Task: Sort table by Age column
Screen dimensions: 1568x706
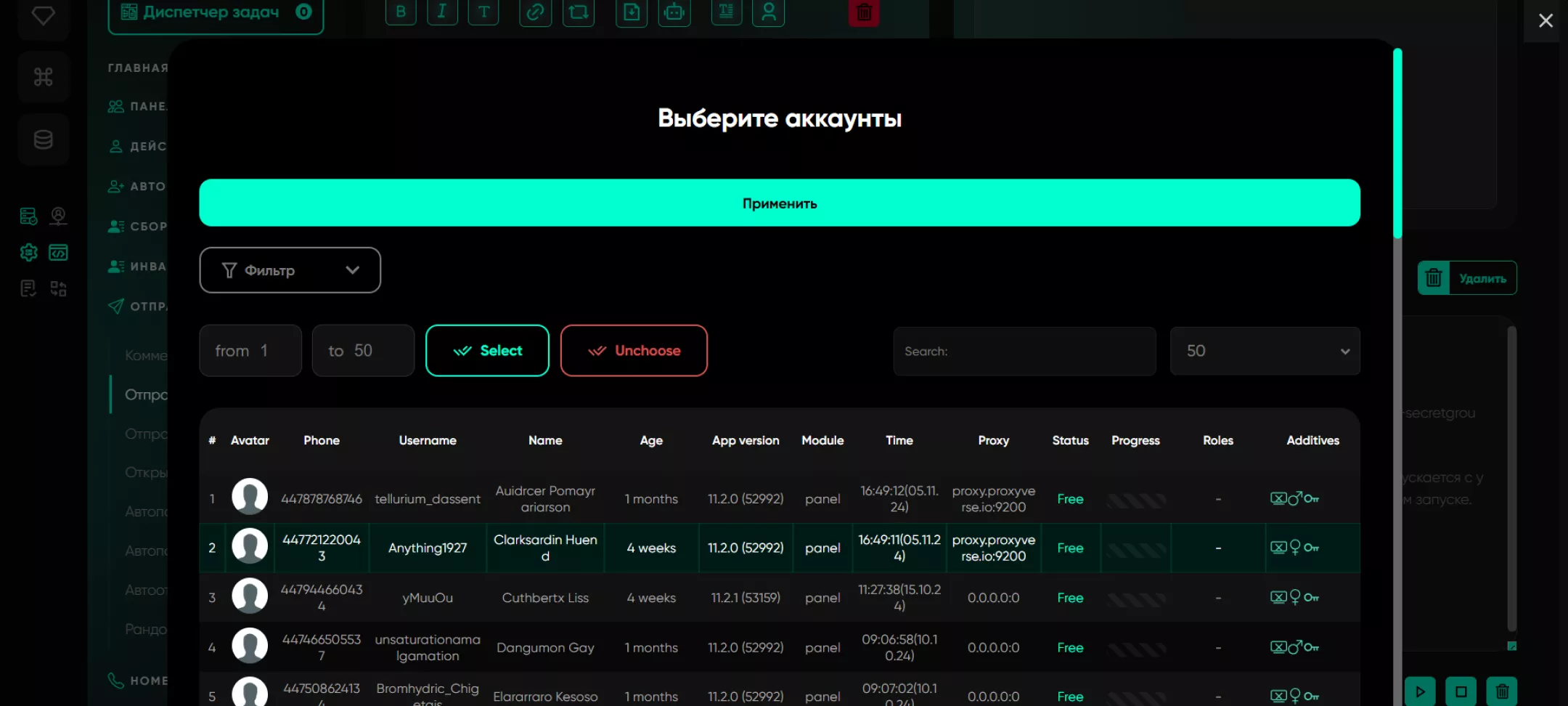Action: click(x=651, y=440)
